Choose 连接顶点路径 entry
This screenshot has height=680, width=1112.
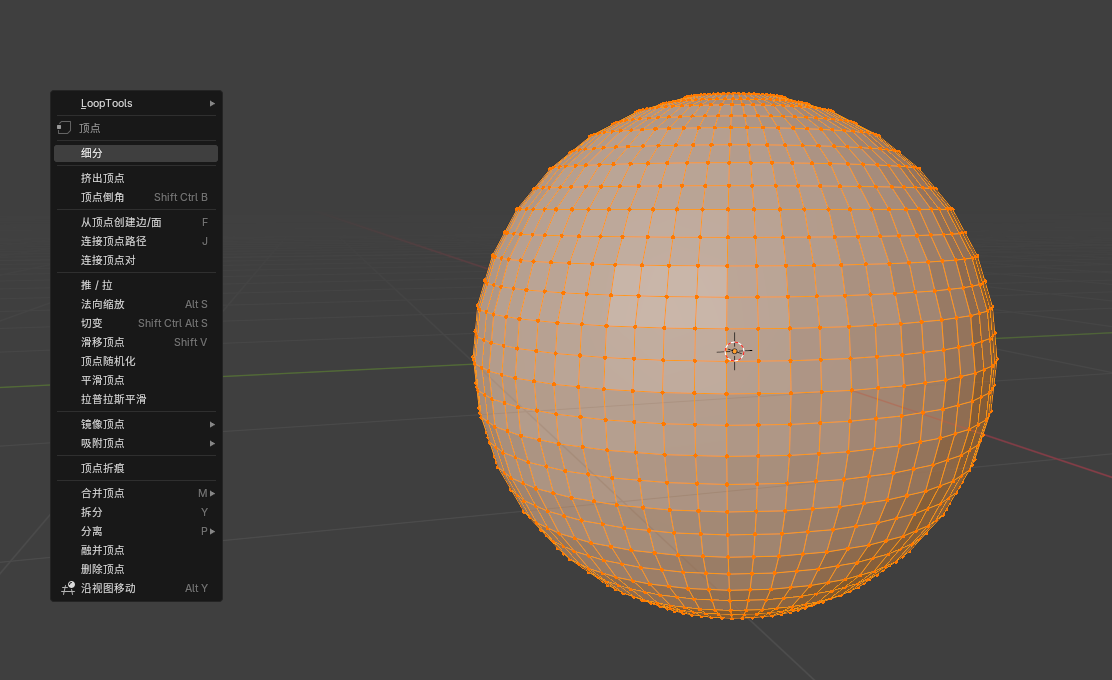[x=136, y=241]
